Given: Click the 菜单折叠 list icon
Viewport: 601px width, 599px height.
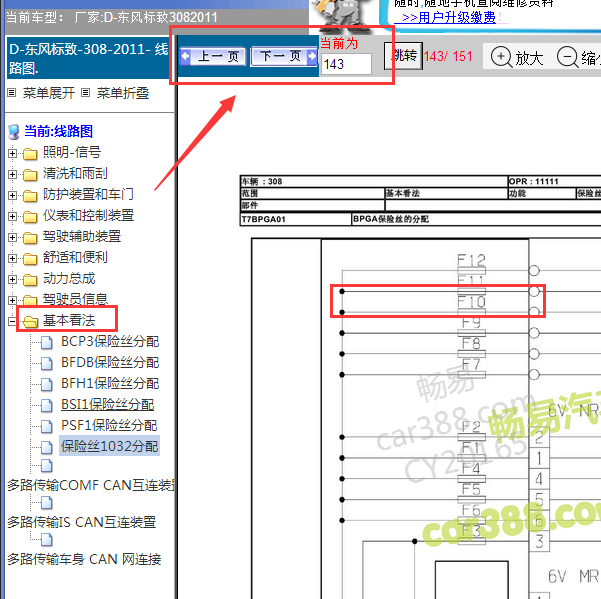Looking at the screenshot, I should coord(86,93).
